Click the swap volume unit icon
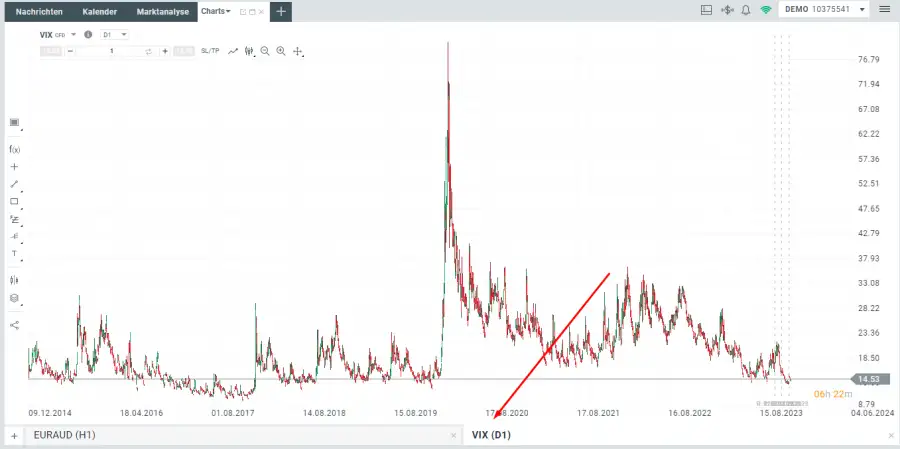The width and height of the screenshot is (900, 449). [x=149, y=51]
